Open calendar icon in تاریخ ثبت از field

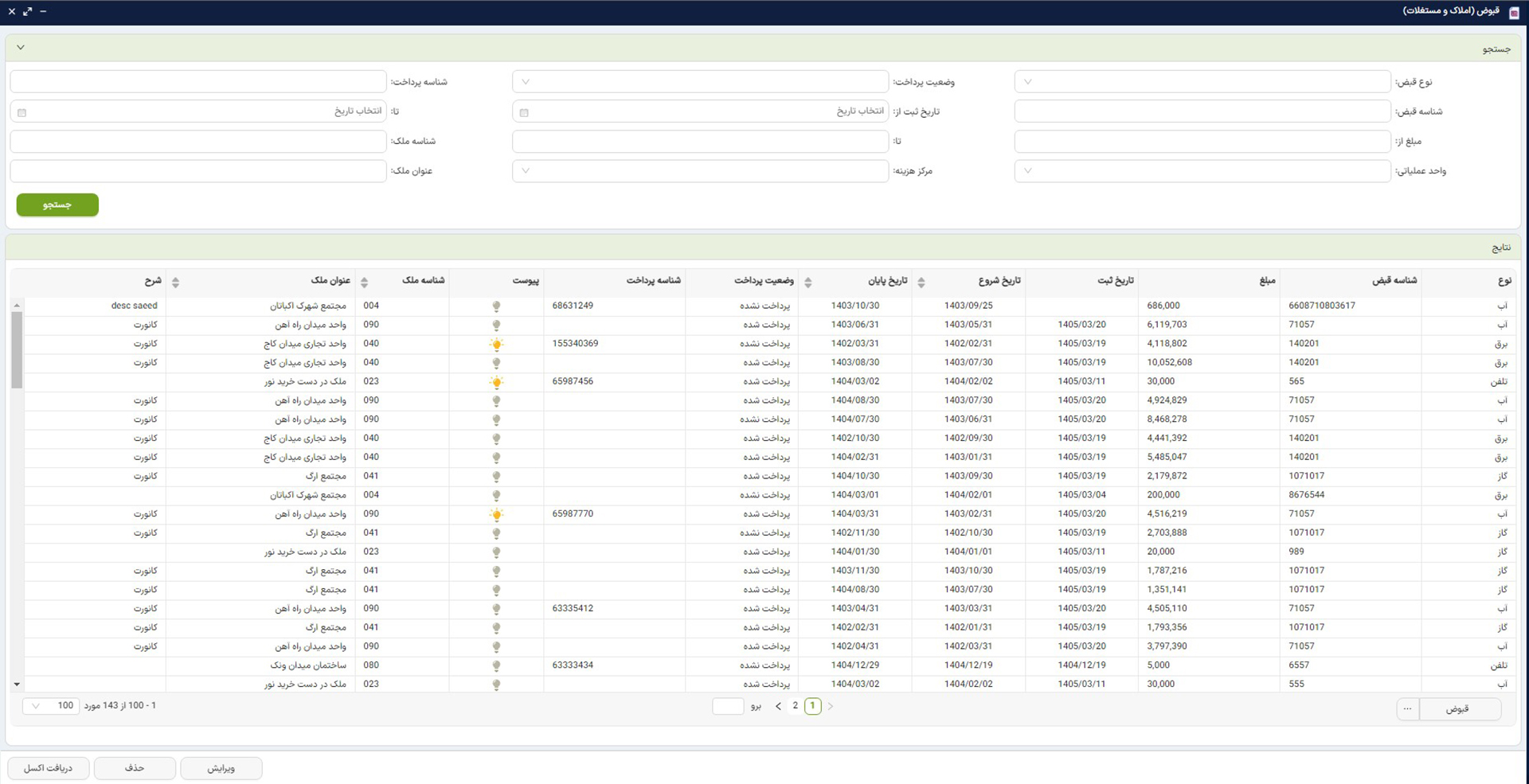coord(524,112)
